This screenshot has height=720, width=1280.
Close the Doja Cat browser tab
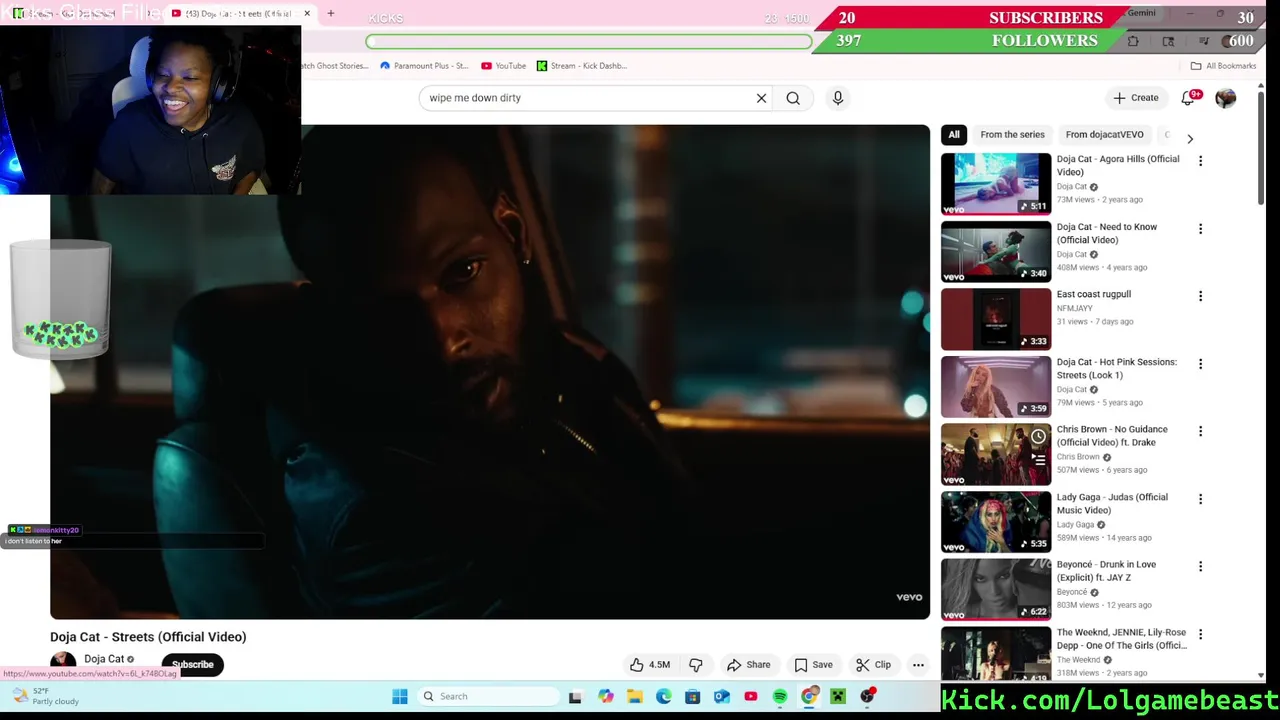(x=307, y=14)
